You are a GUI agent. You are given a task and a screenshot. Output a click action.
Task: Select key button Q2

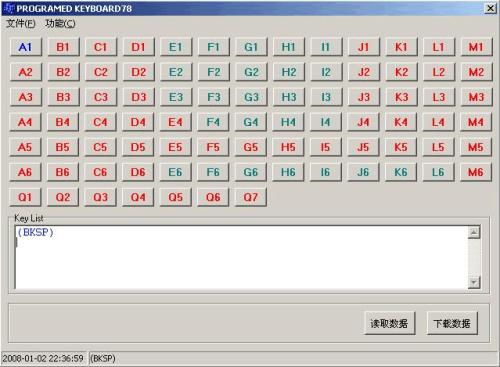pyautogui.click(x=63, y=197)
